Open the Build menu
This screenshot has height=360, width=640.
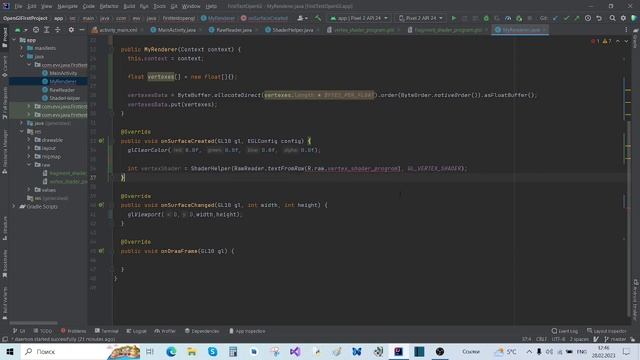pos(129,6)
